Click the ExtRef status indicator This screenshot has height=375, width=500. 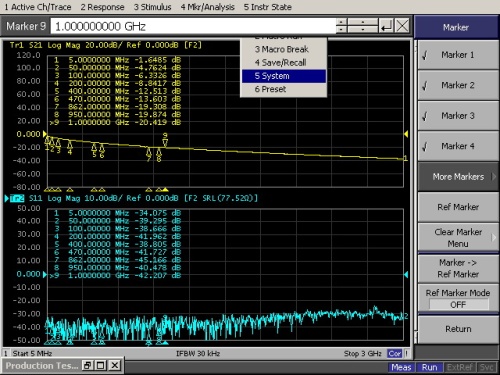tap(459, 367)
